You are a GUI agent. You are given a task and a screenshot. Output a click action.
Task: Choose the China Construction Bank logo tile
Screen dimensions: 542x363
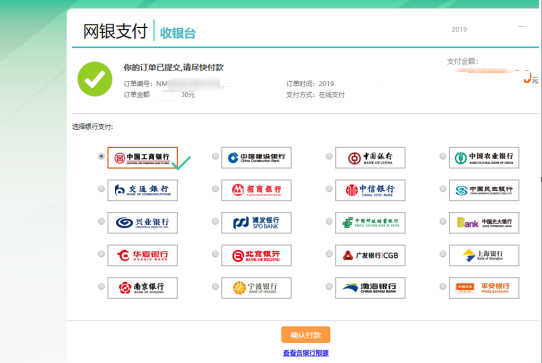(256, 158)
